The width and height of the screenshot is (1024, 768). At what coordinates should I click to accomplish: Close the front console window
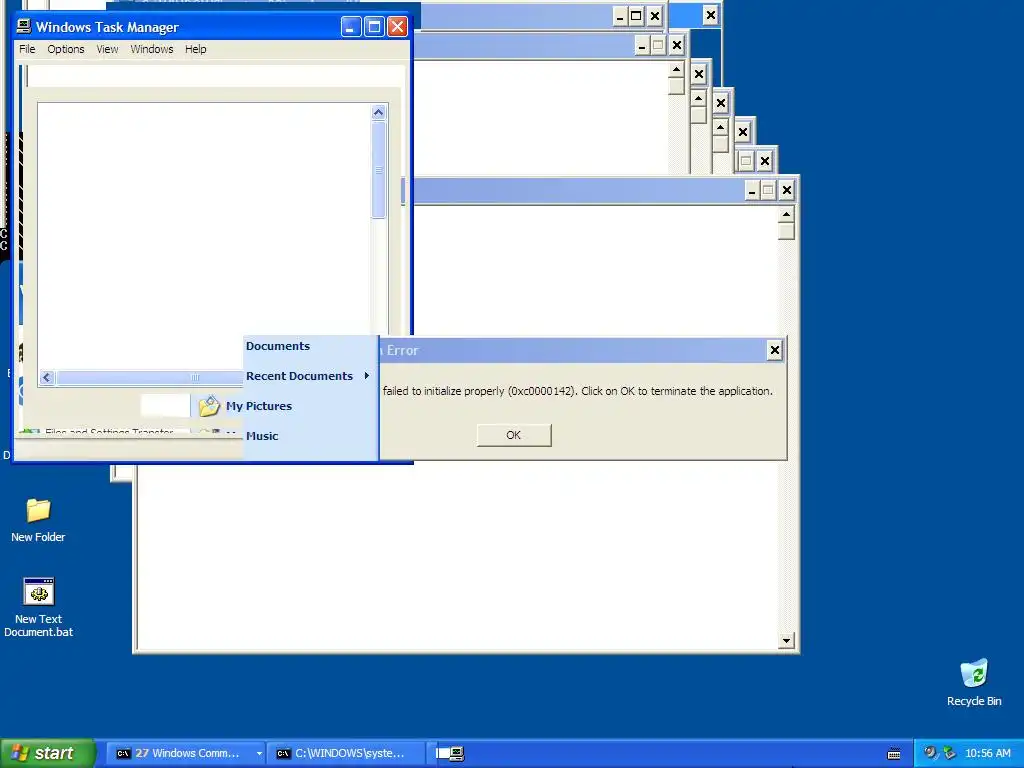787,191
